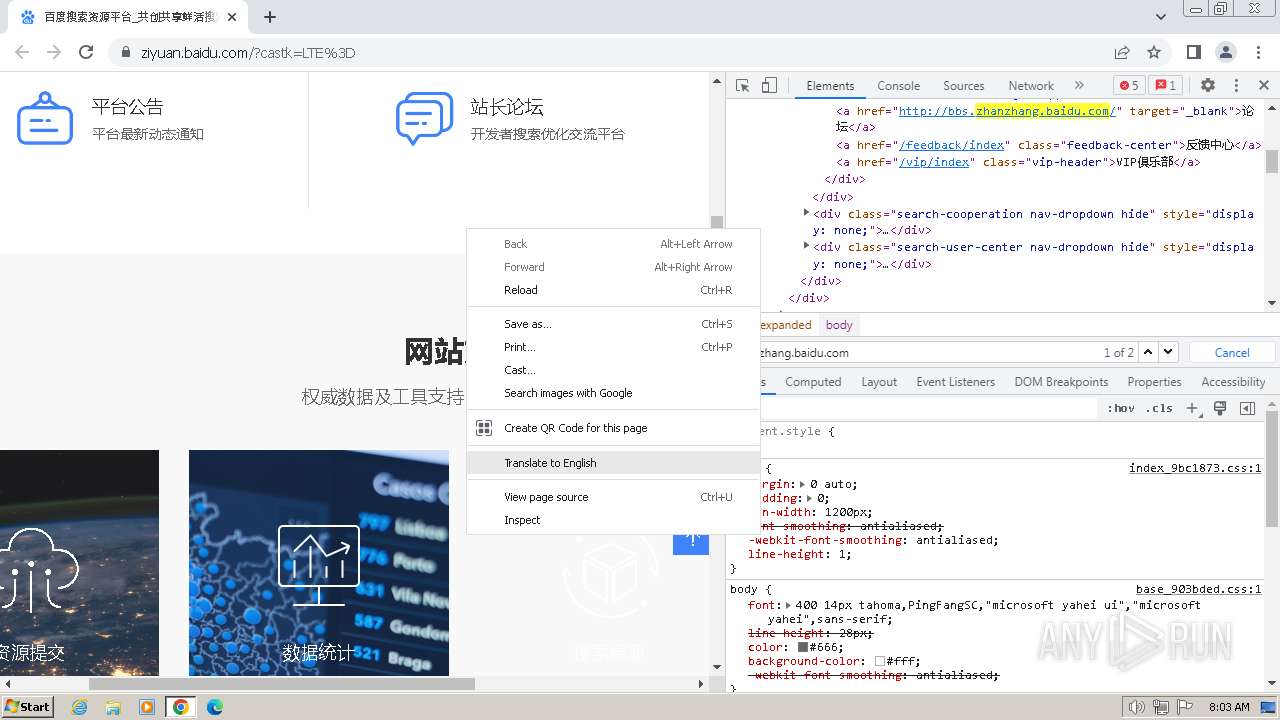Share this page using address bar icon
Image resolution: width=1280 pixels, height=720 pixels.
pyautogui.click(x=1122, y=52)
